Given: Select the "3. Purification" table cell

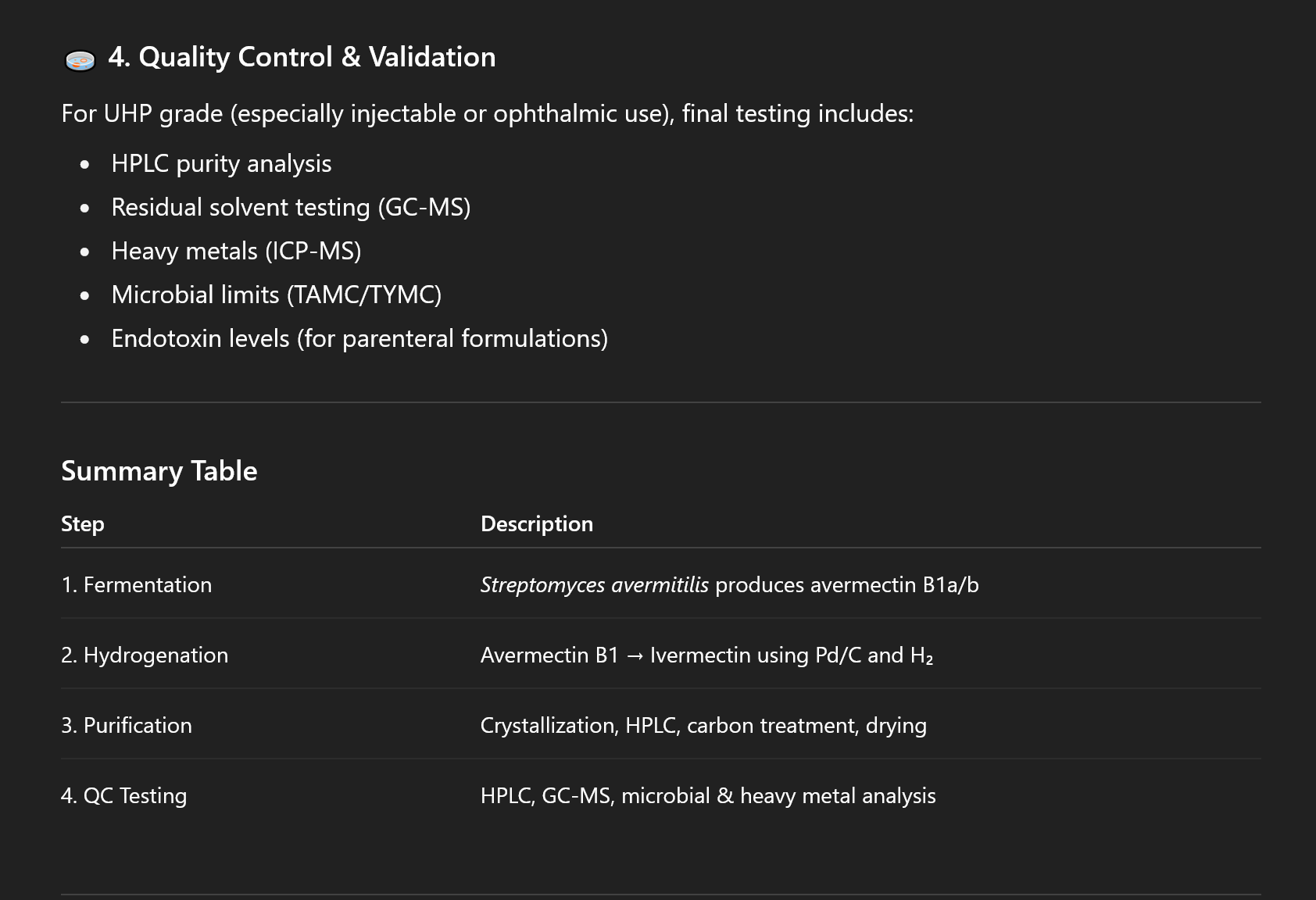Looking at the screenshot, I should point(127,726).
